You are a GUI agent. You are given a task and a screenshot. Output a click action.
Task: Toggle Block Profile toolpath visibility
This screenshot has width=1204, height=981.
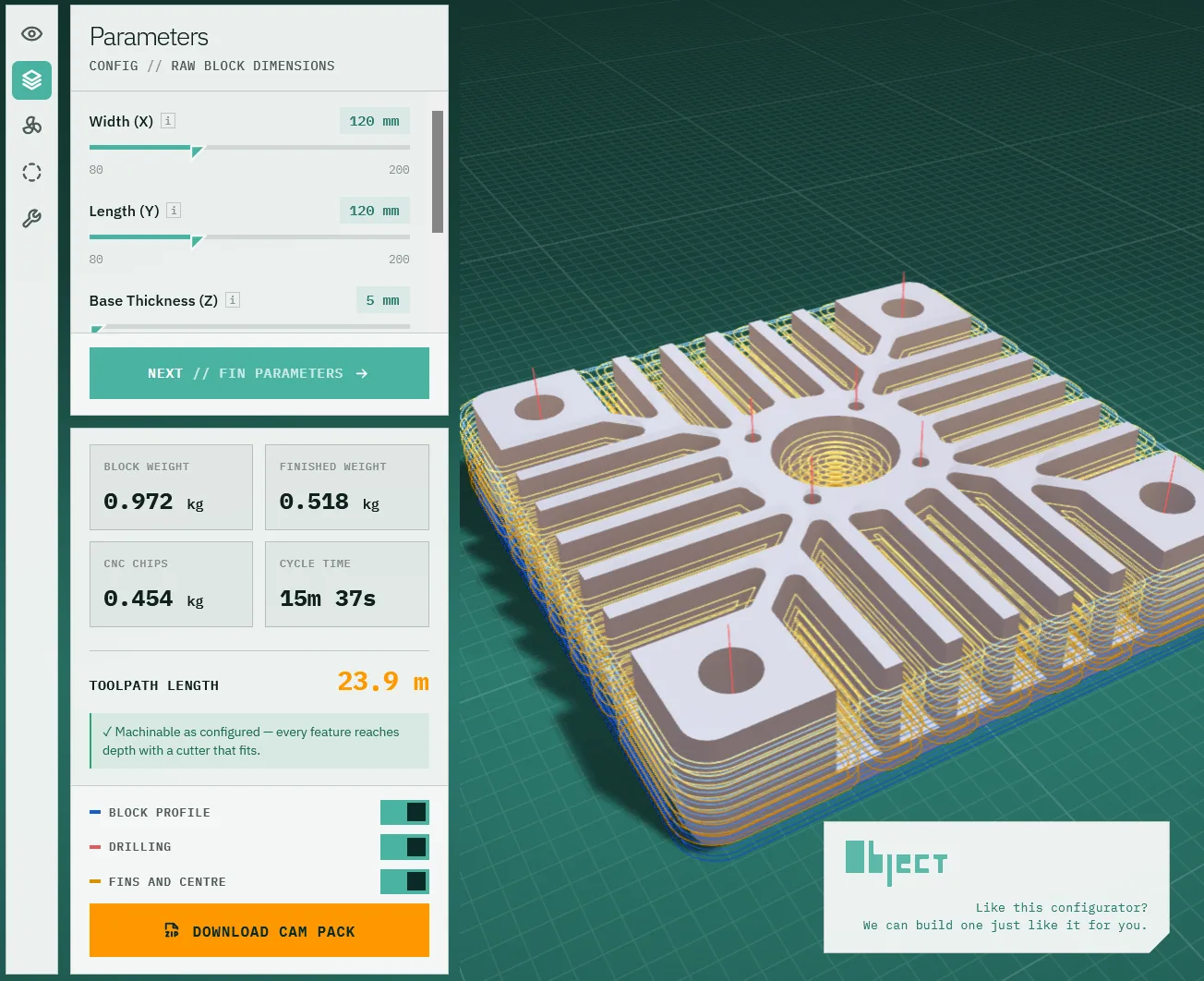click(404, 812)
